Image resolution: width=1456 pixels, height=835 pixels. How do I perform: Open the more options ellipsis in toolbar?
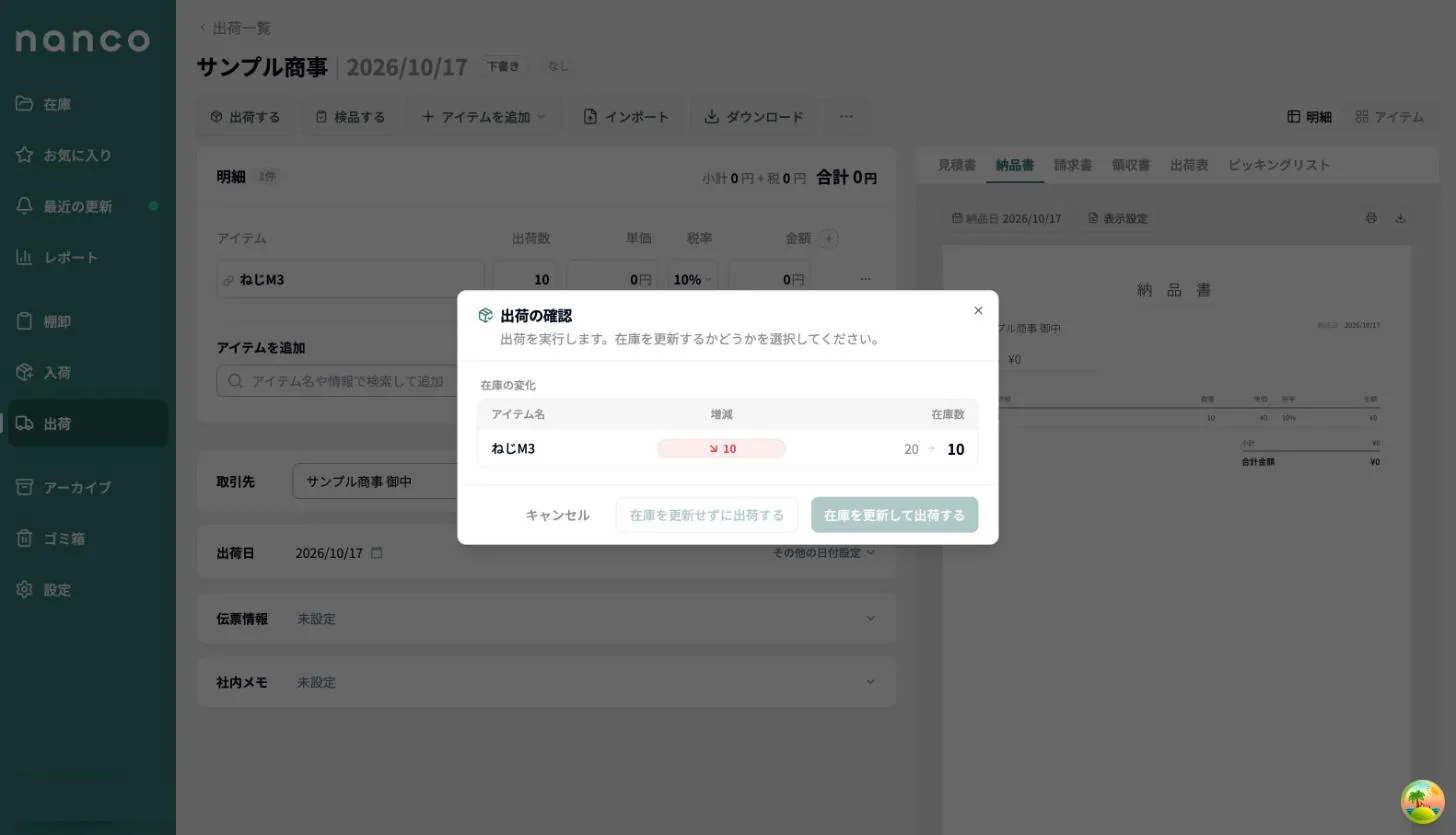coord(846,117)
